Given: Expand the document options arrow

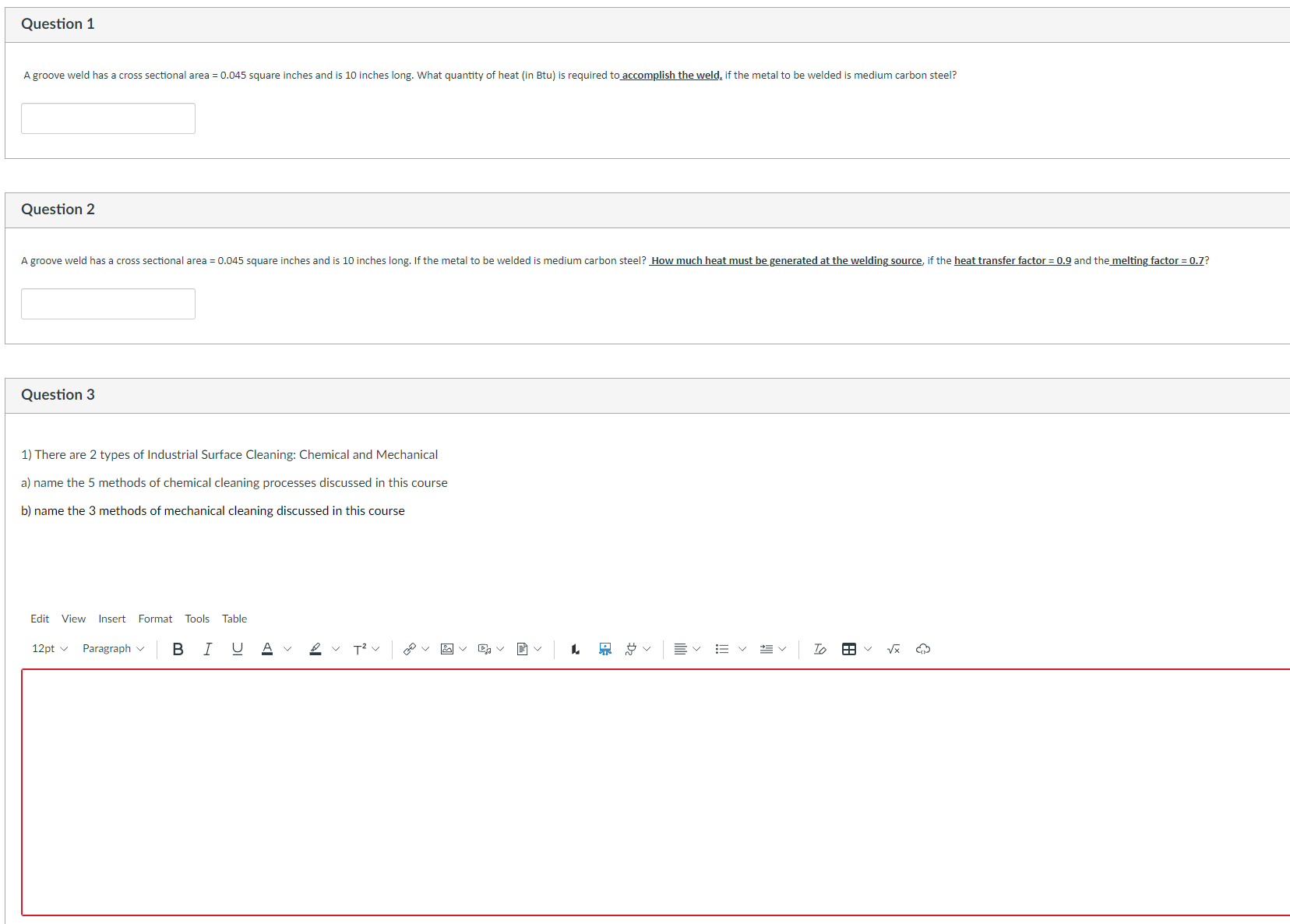Looking at the screenshot, I should click(537, 649).
